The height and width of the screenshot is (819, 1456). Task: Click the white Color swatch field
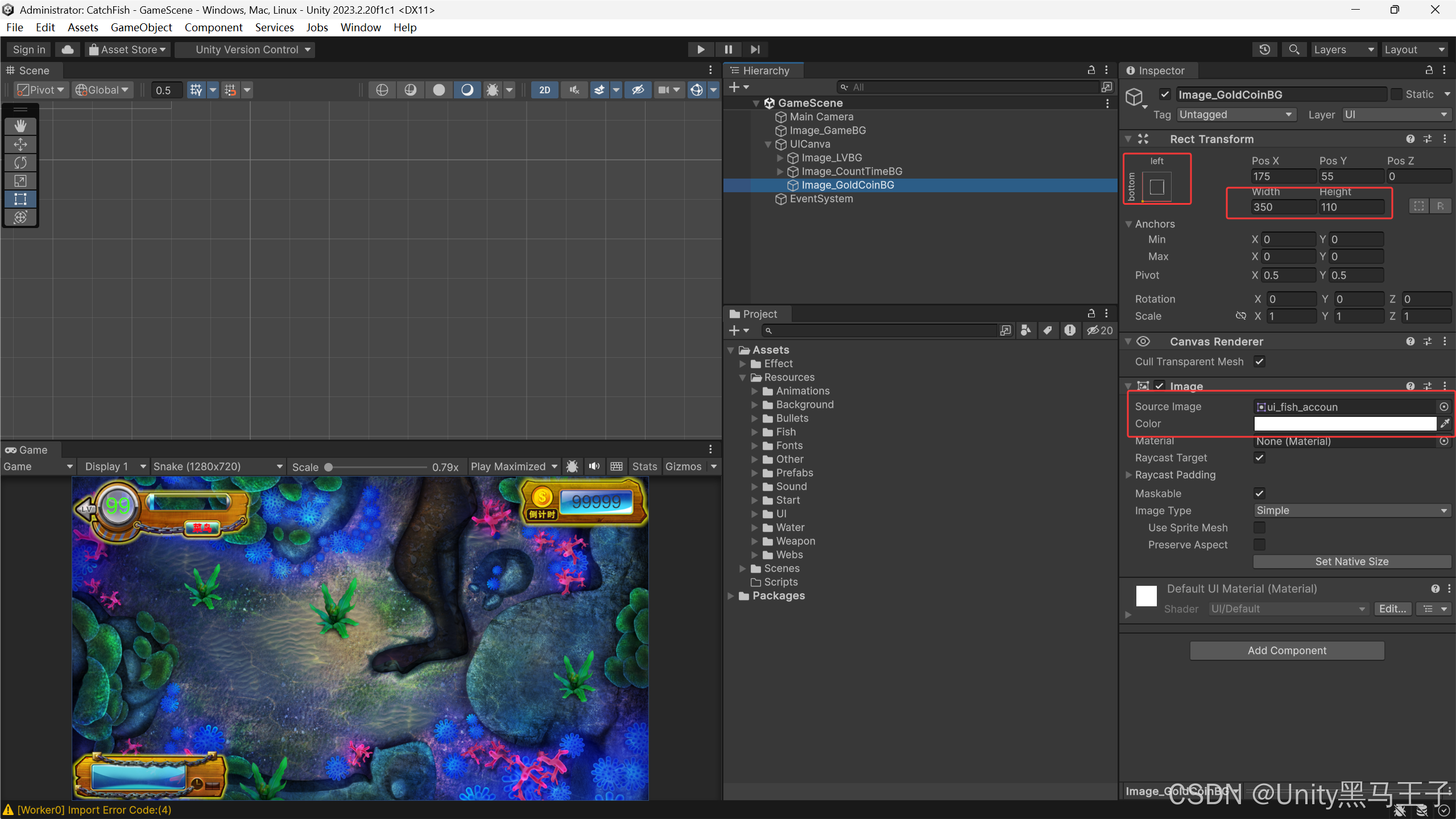1345,424
